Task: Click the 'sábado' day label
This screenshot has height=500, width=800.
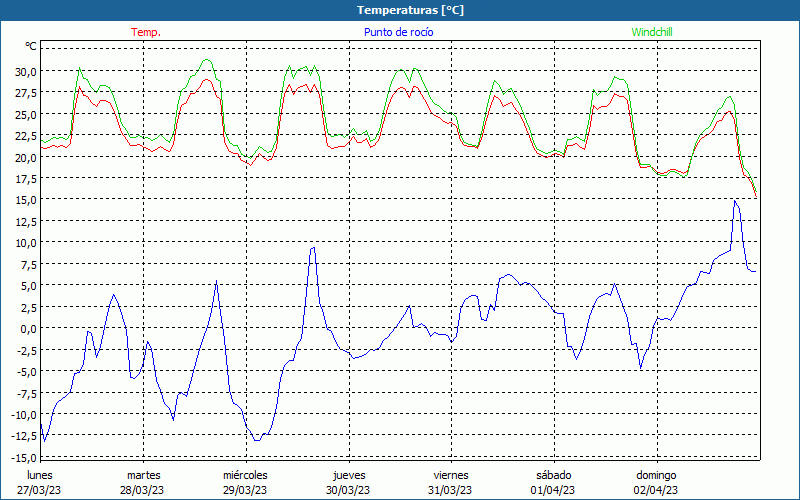Action: 554,475
